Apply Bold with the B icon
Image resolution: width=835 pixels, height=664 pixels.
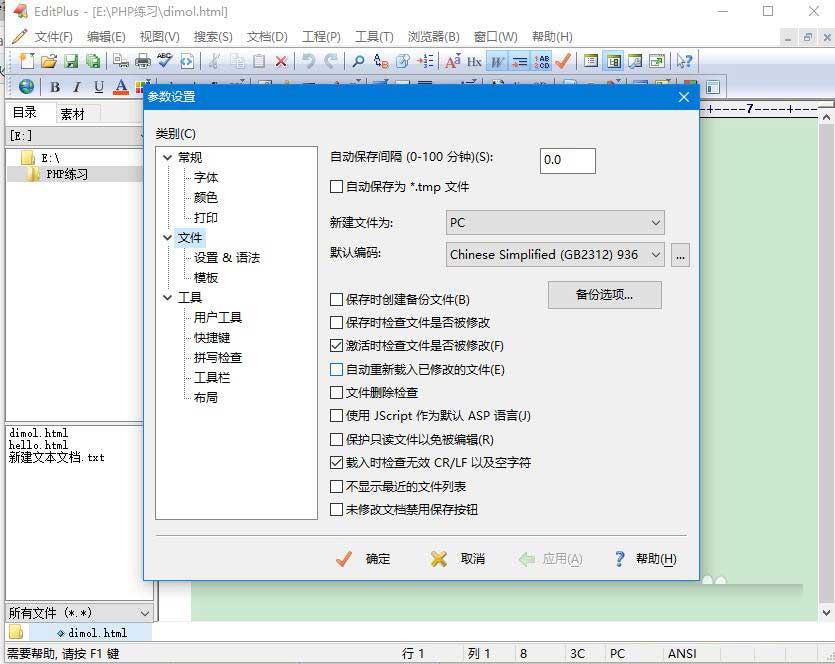point(55,87)
